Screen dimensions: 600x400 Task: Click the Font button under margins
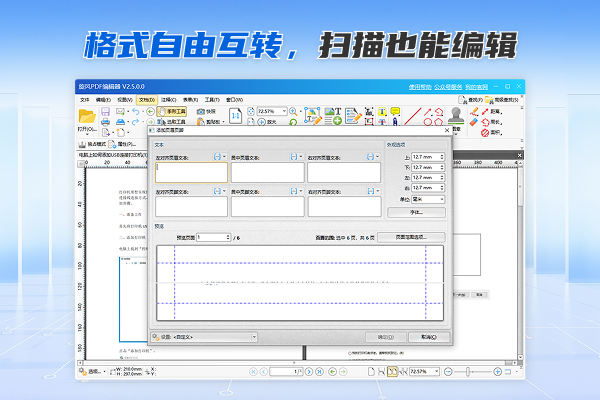pos(416,212)
